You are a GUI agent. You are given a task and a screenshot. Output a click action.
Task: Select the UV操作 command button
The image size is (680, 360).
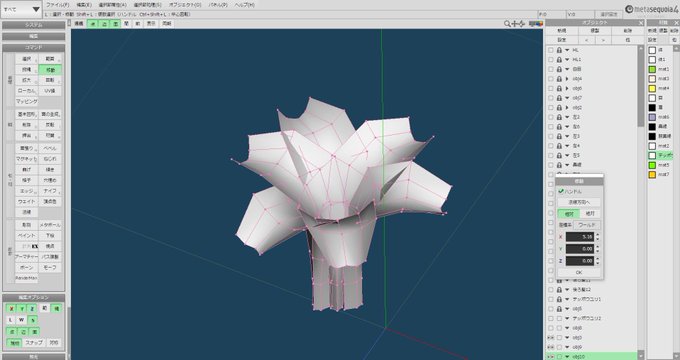tap(50, 91)
